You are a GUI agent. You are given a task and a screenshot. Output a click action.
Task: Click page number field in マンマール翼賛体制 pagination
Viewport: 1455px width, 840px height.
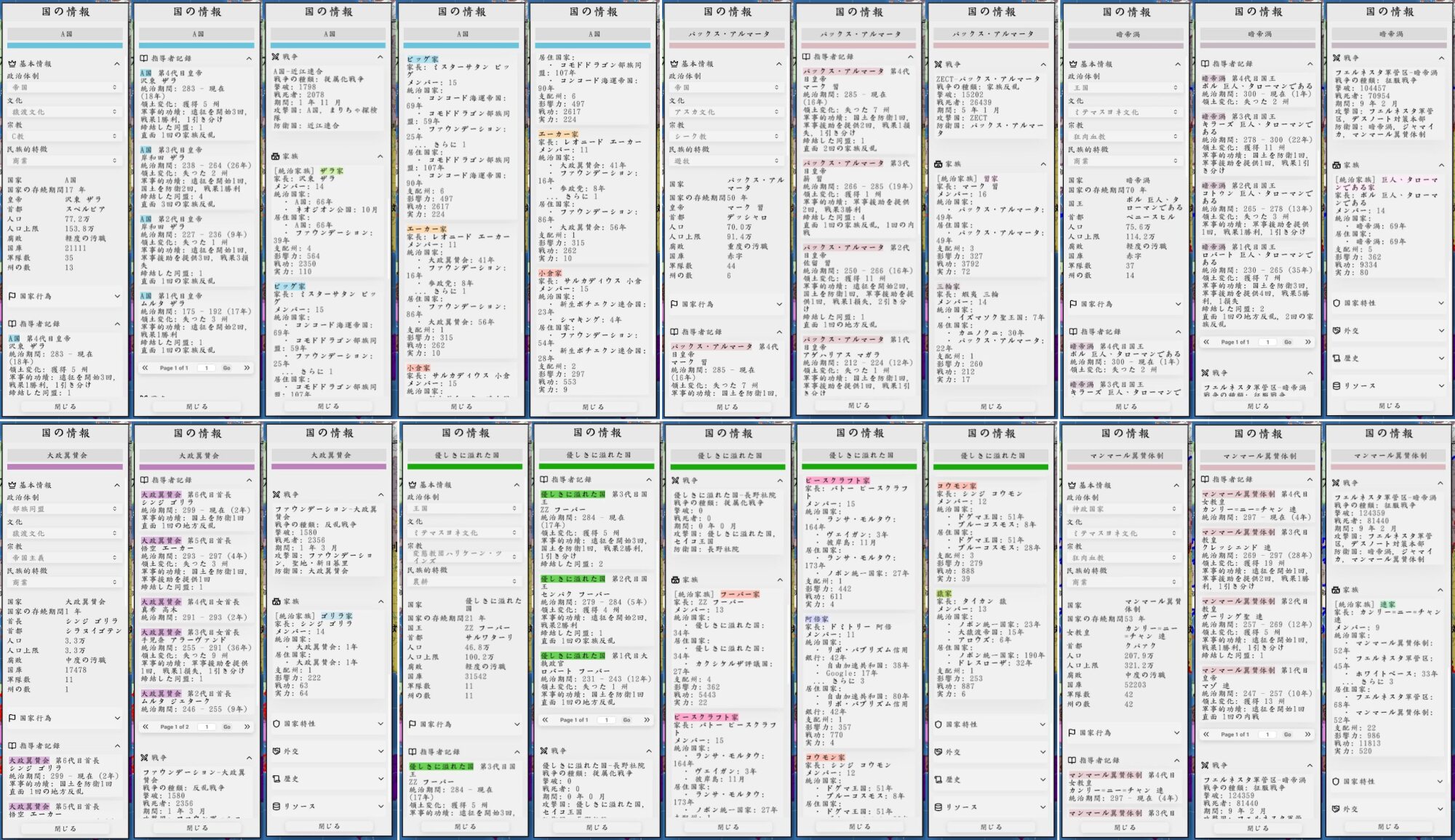1267,735
